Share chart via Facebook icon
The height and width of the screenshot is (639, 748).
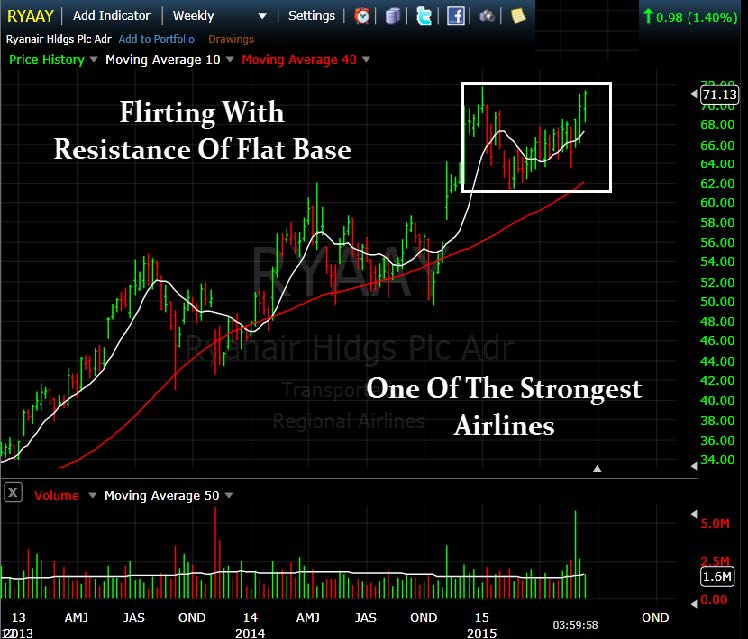point(456,16)
